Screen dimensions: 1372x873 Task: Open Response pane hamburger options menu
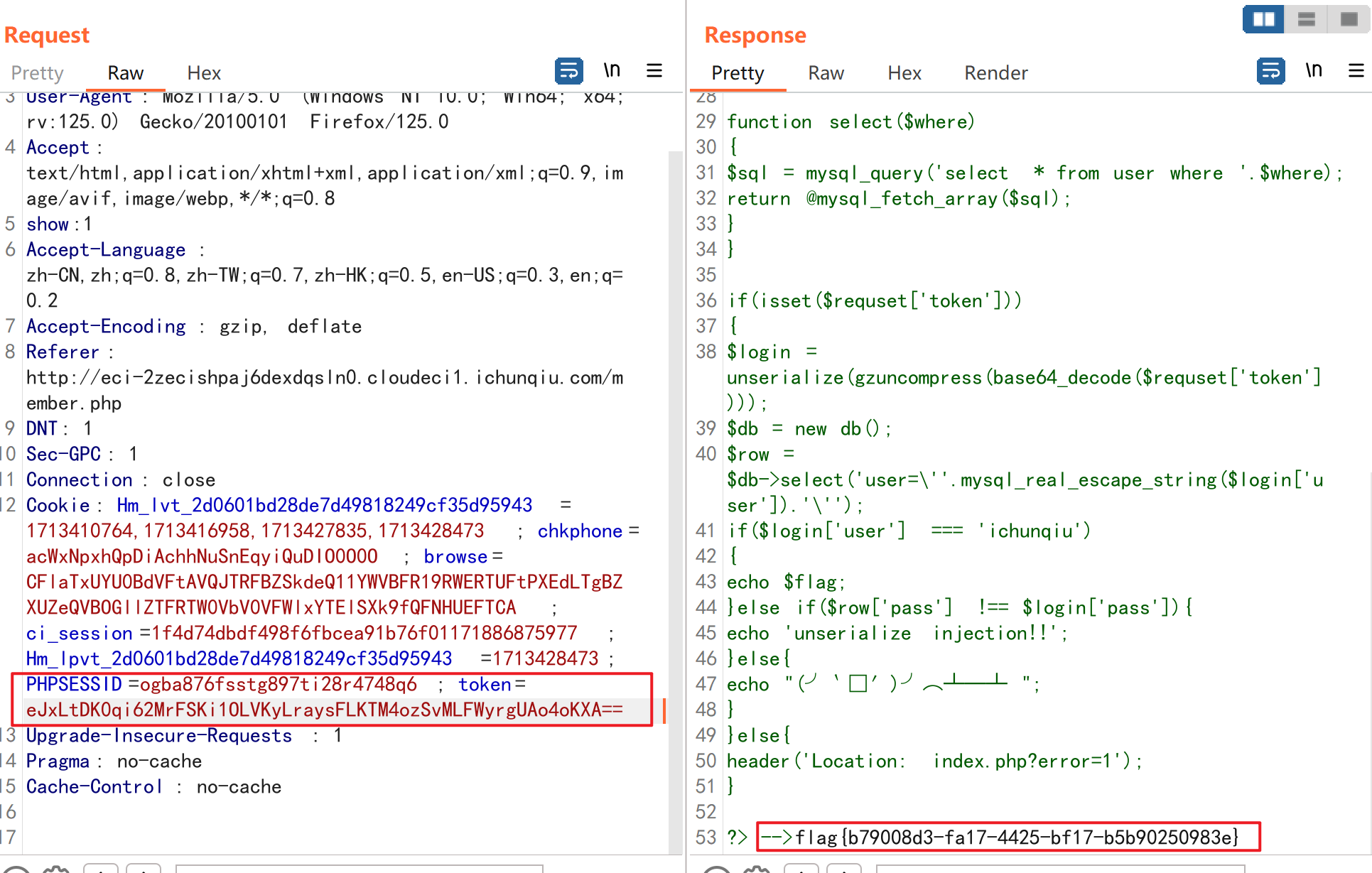tap(1356, 71)
